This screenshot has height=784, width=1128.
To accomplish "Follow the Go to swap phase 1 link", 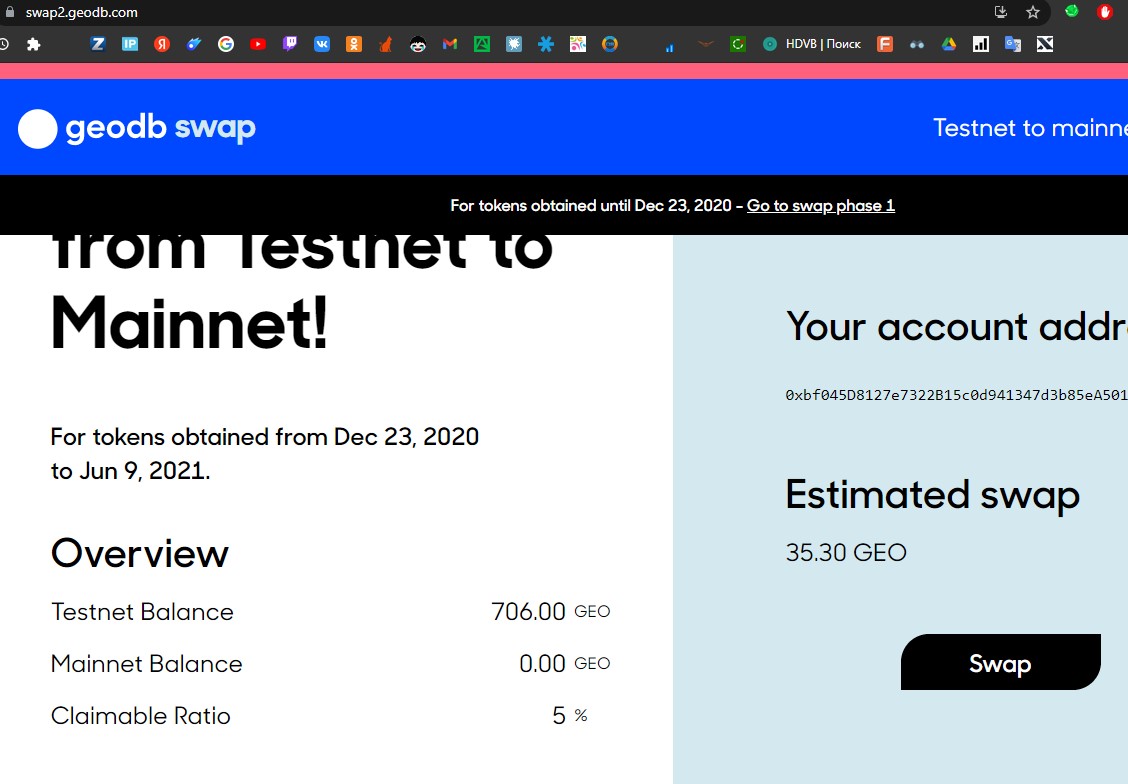I will 821,206.
